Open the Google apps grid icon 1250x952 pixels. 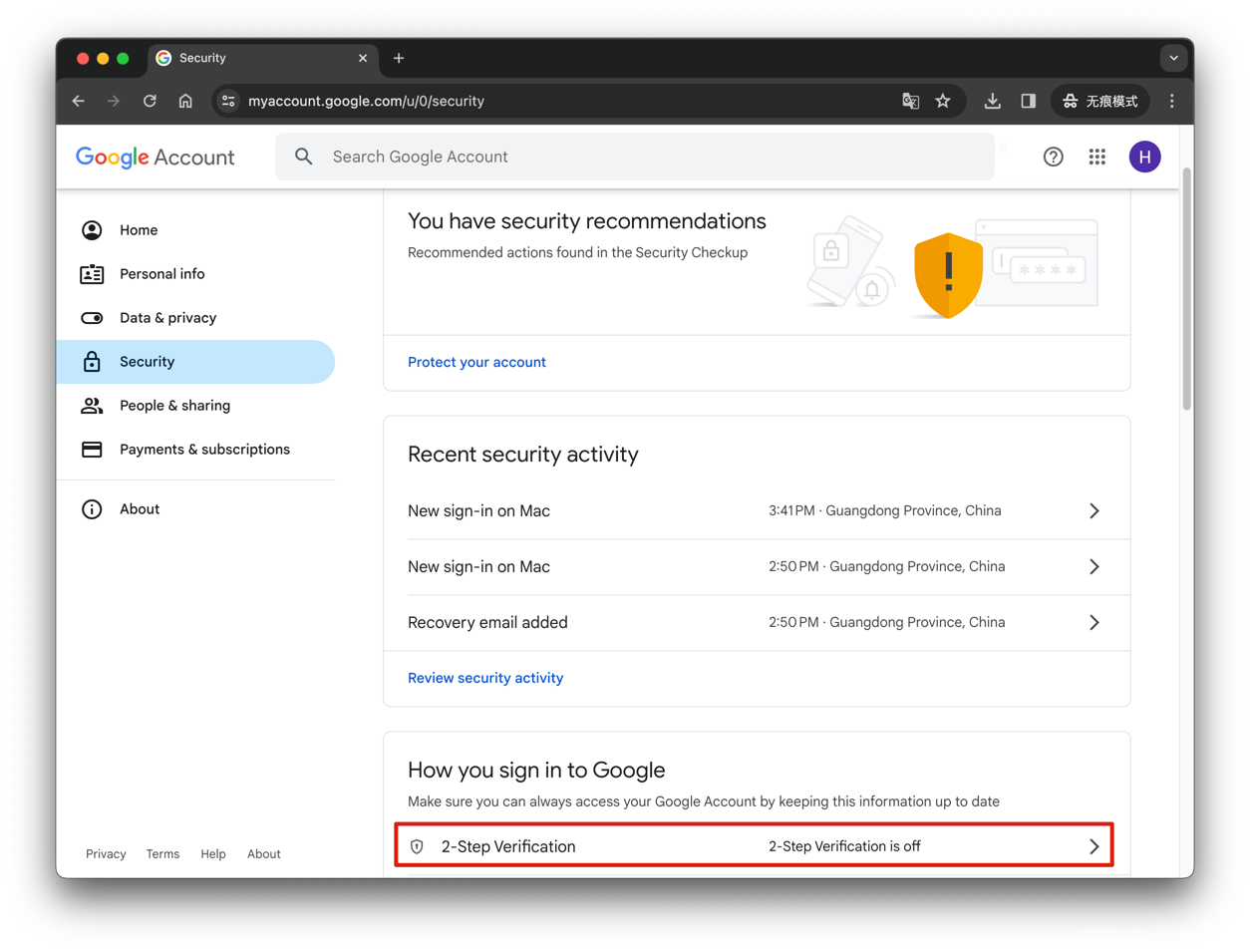pyautogui.click(x=1096, y=157)
